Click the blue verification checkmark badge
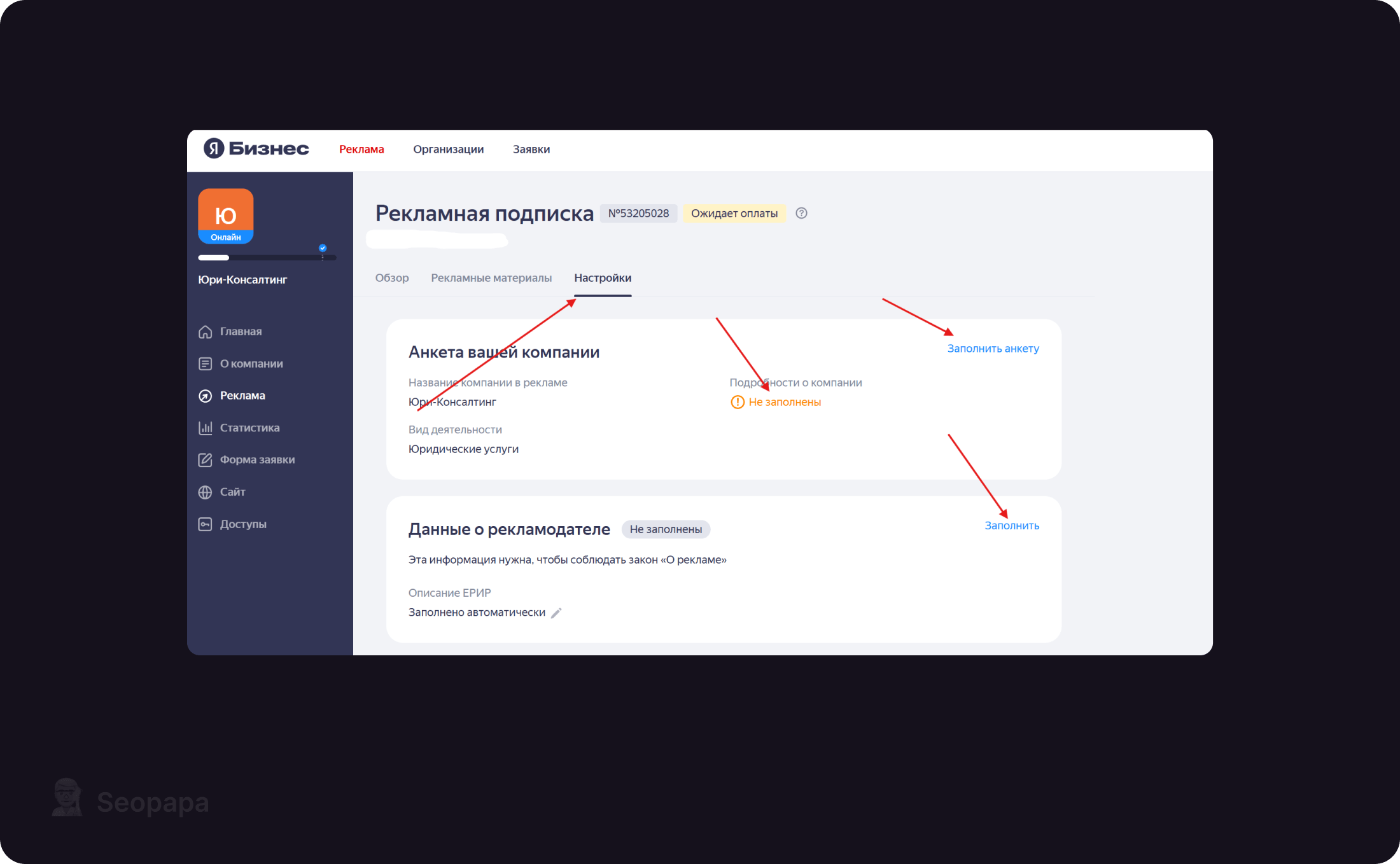Image resolution: width=1400 pixels, height=864 pixels. tap(323, 248)
